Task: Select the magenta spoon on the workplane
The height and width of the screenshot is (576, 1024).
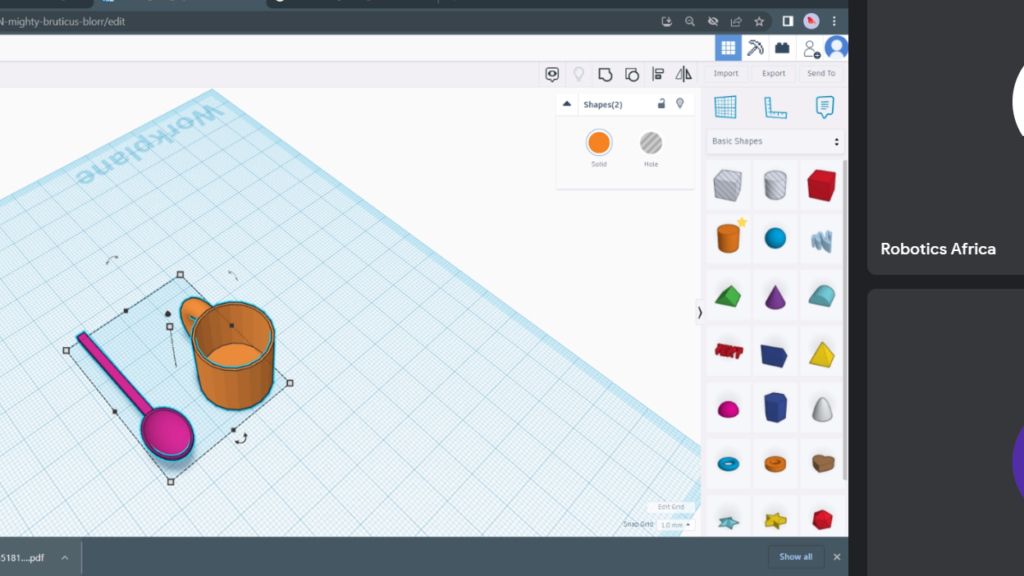Action: point(138,397)
